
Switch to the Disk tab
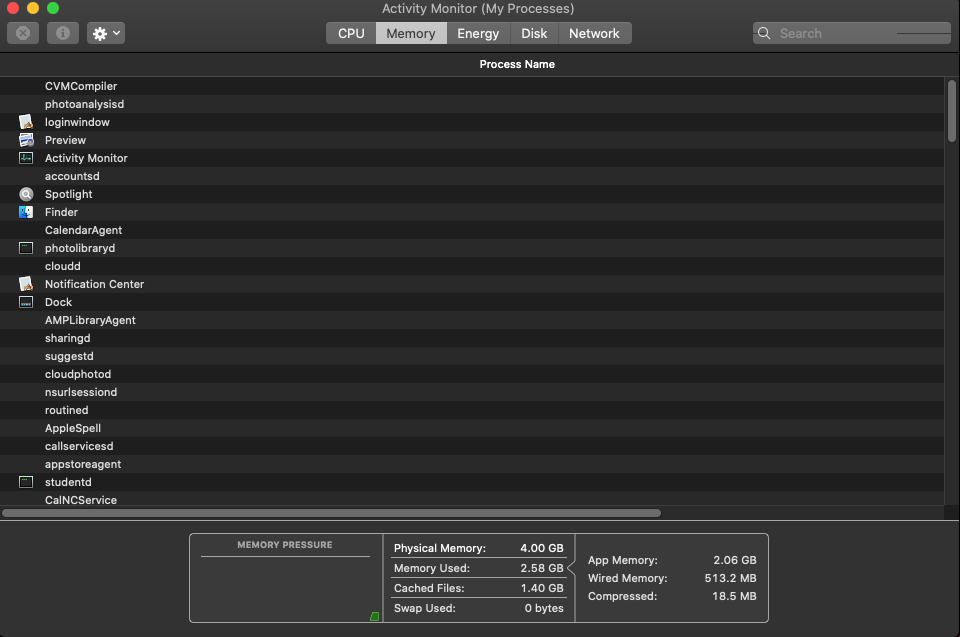534,33
